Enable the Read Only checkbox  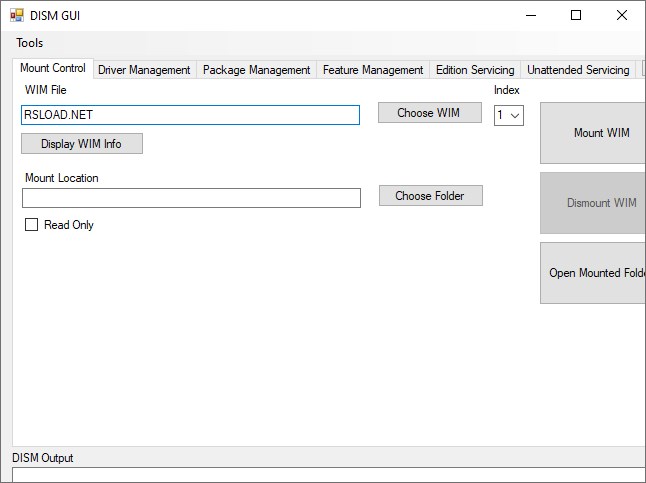tap(31, 225)
